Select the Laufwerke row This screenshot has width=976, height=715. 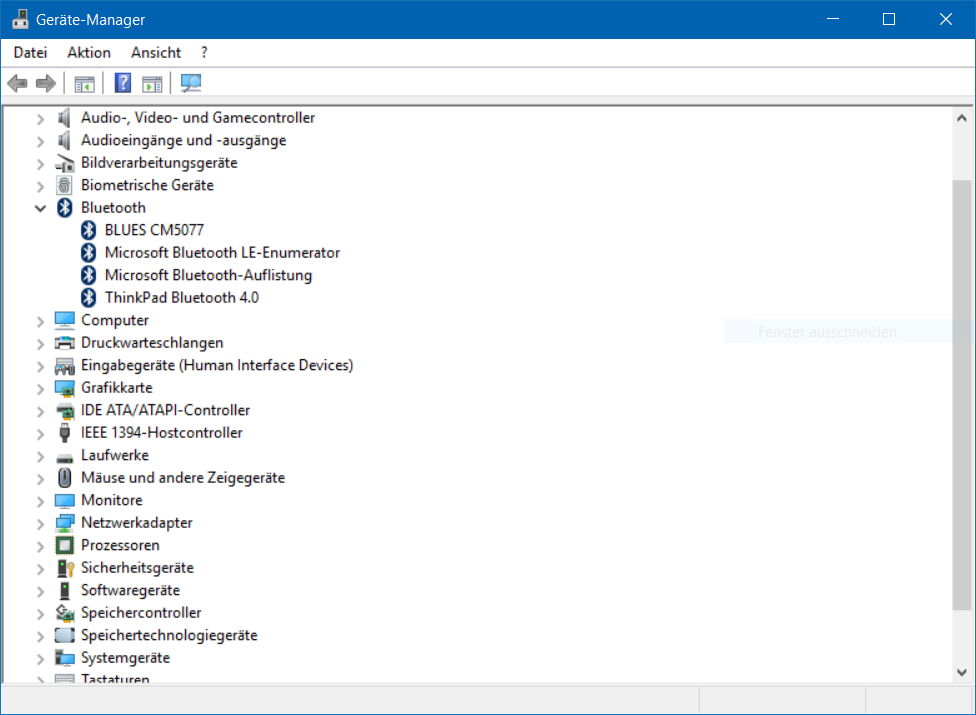point(115,455)
